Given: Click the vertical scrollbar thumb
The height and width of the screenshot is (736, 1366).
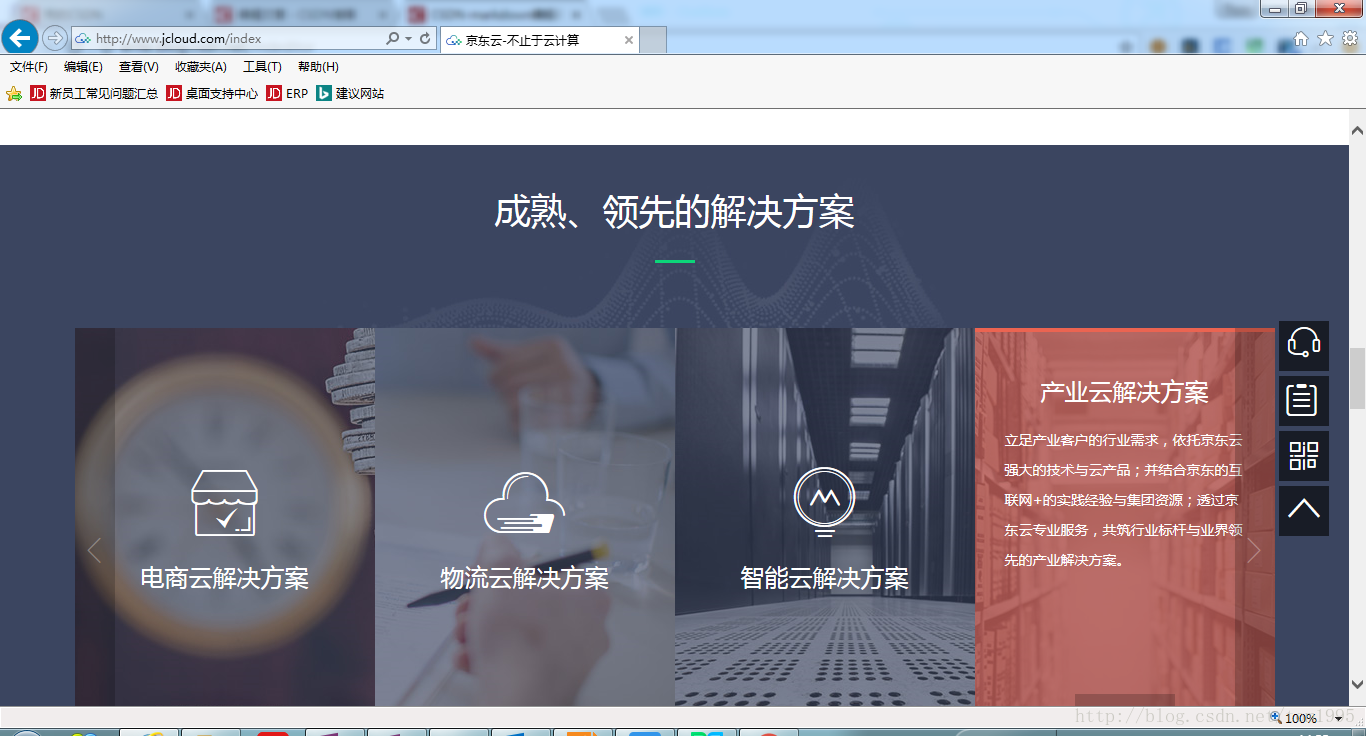Looking at the screenshot, I should tap(1357, 378).
